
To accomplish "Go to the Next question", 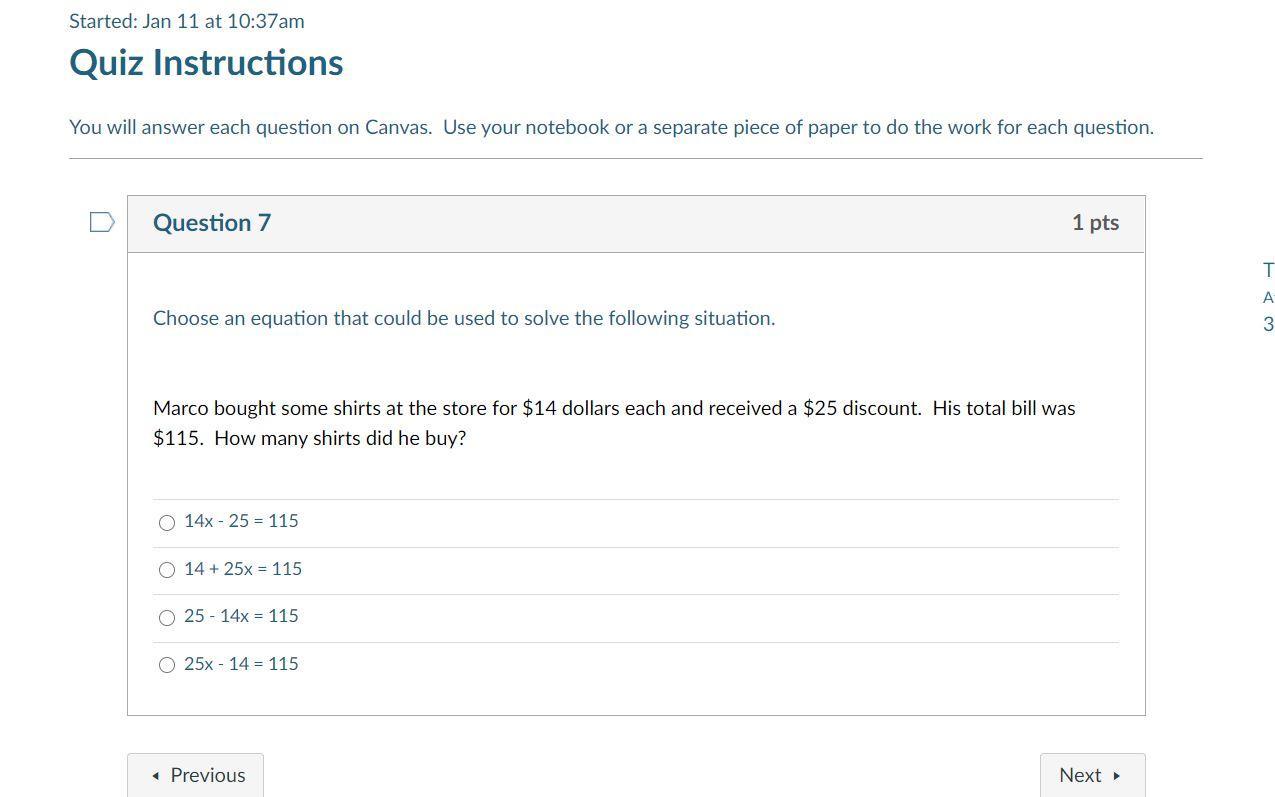I will pos(1091,775).
